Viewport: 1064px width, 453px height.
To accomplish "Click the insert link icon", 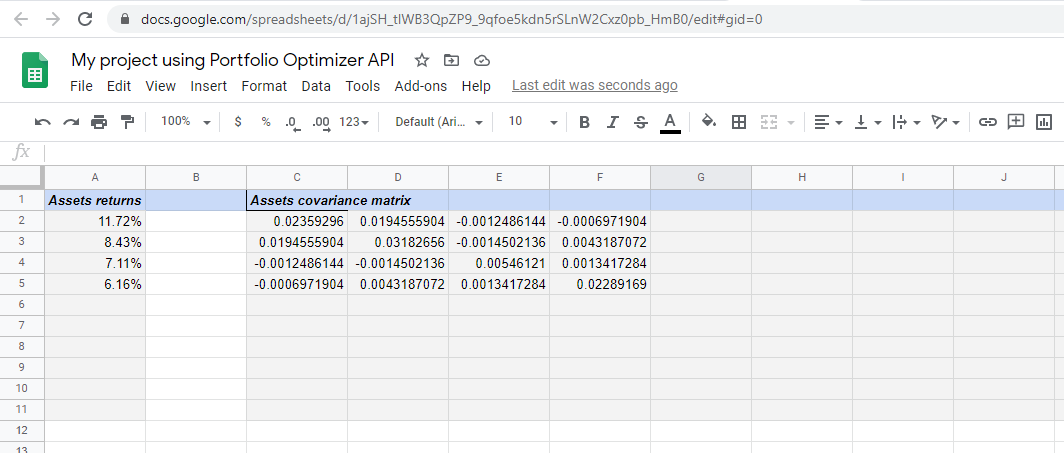I will [987, 122].
